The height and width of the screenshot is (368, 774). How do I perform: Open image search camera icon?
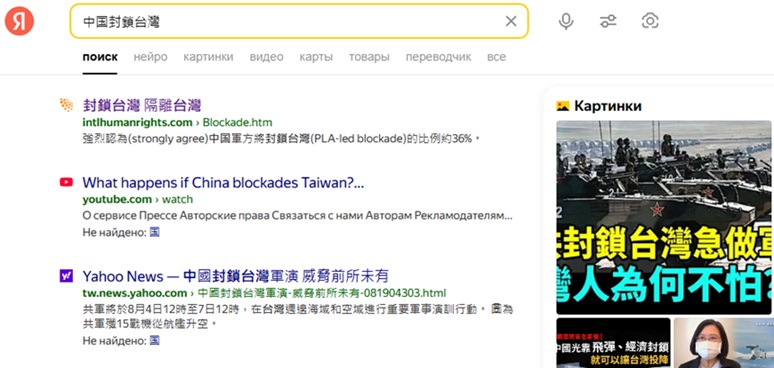click(650, 21)
